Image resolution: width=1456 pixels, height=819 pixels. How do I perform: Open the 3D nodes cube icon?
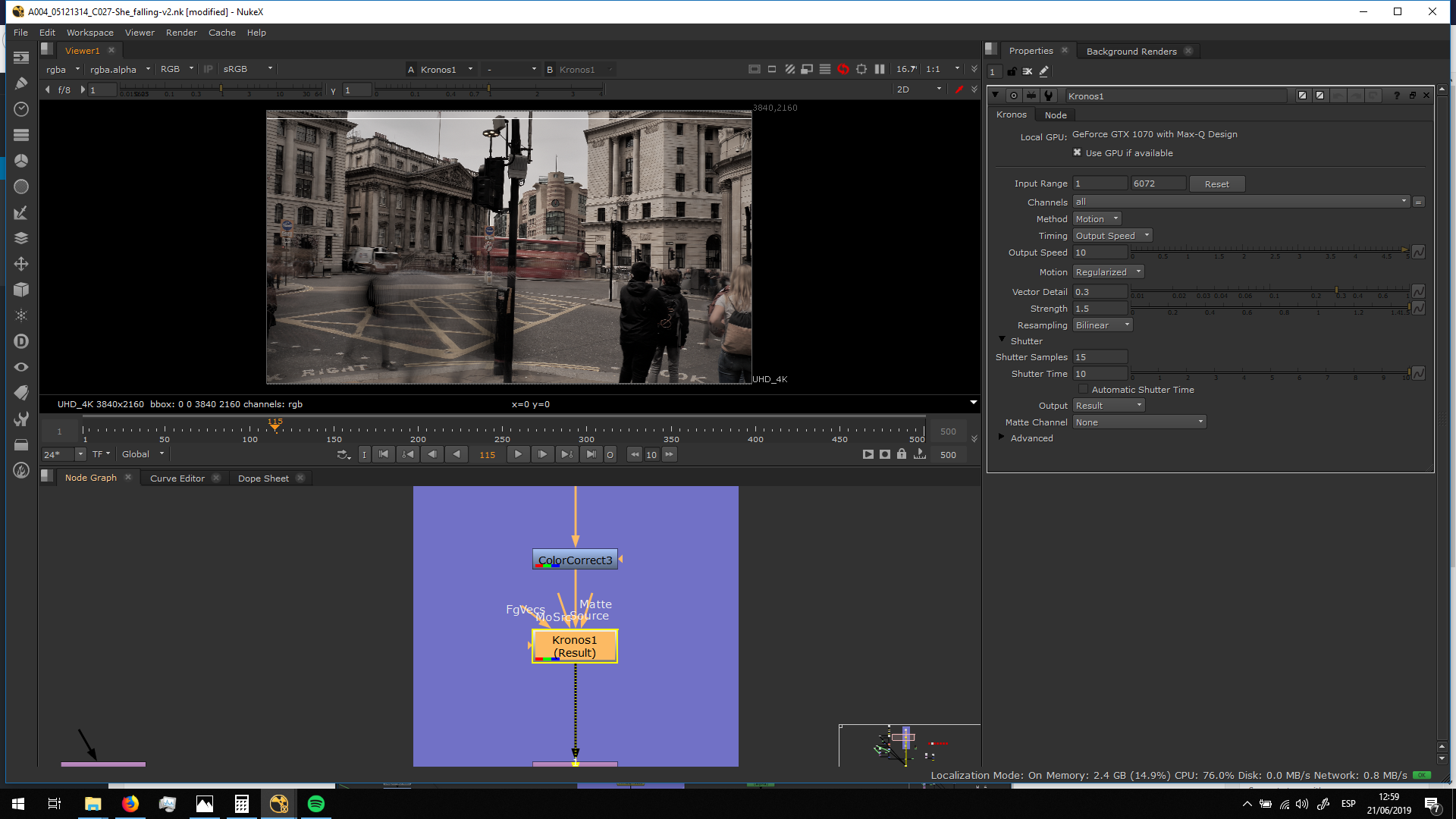coord(21,290)
